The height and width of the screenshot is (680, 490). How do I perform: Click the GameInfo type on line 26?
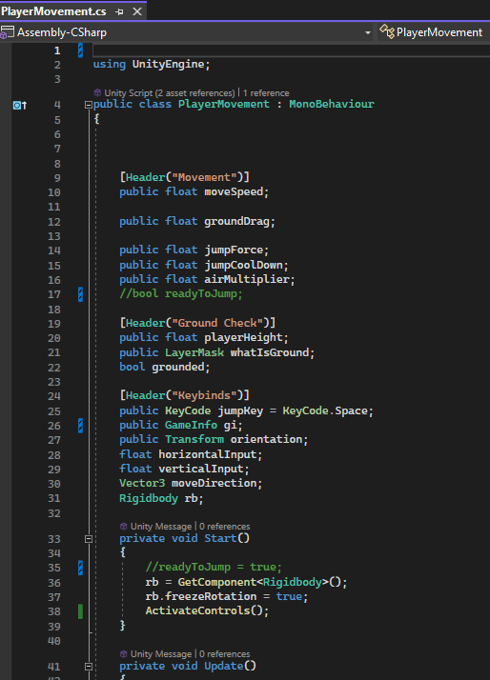(191, 425)
